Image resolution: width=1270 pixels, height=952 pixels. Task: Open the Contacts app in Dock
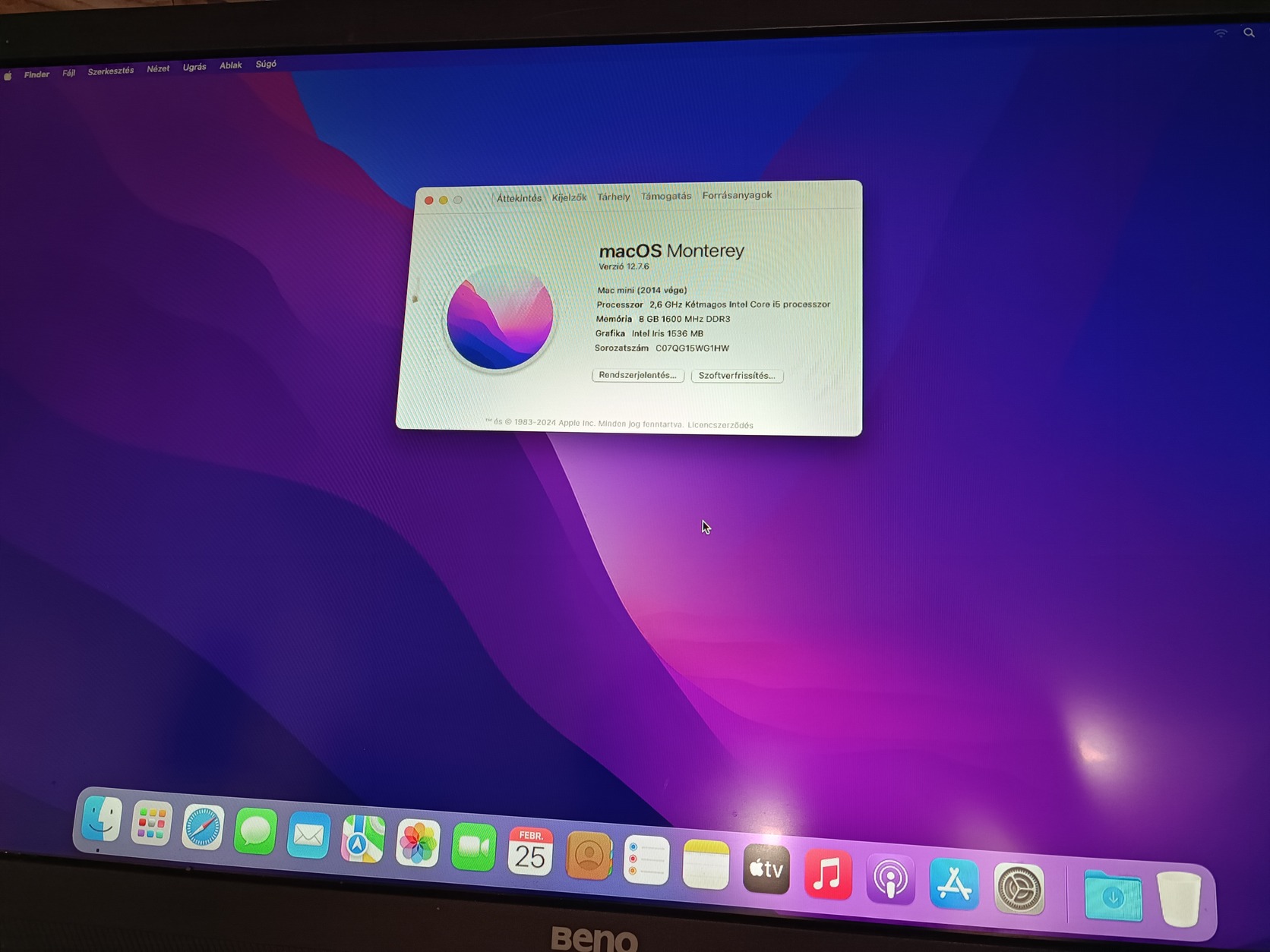(x=589, y=856)
